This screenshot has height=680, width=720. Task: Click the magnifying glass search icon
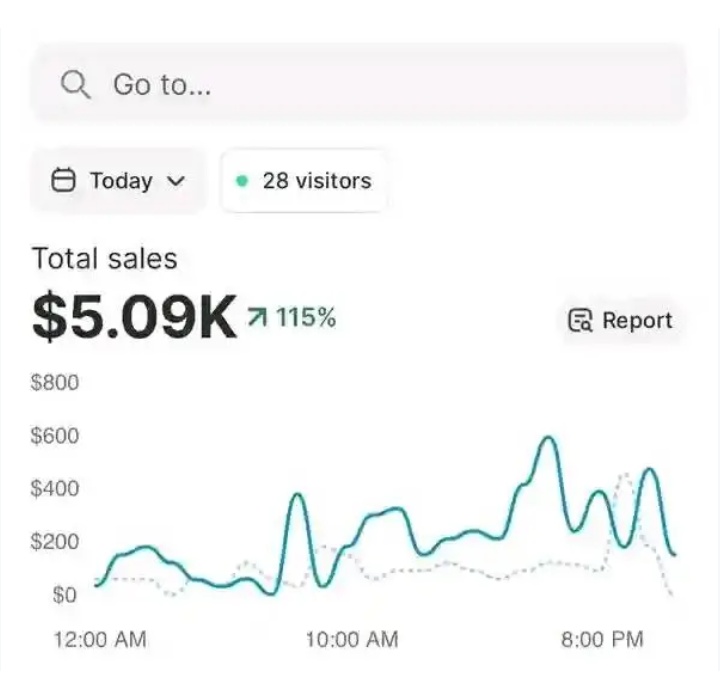coord(76,84)
